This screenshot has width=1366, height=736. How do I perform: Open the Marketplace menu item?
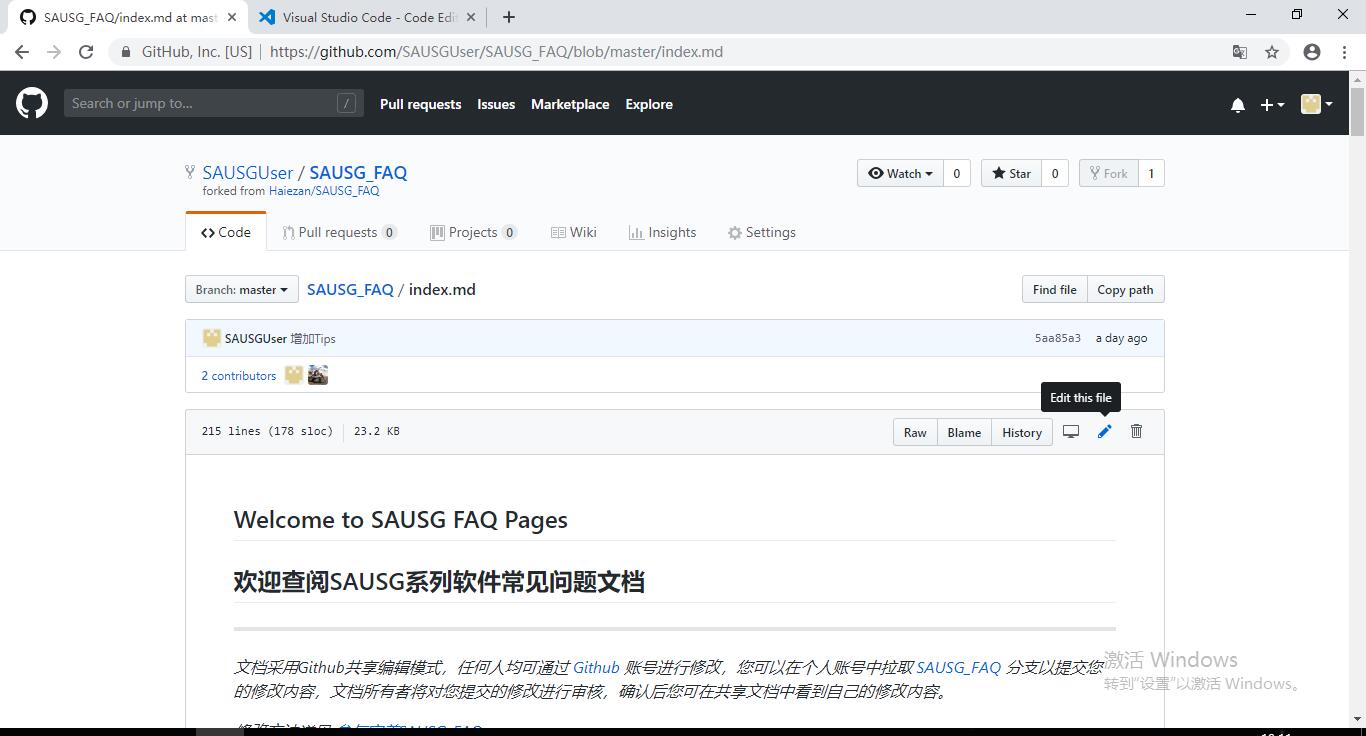[x=570, y=104]
